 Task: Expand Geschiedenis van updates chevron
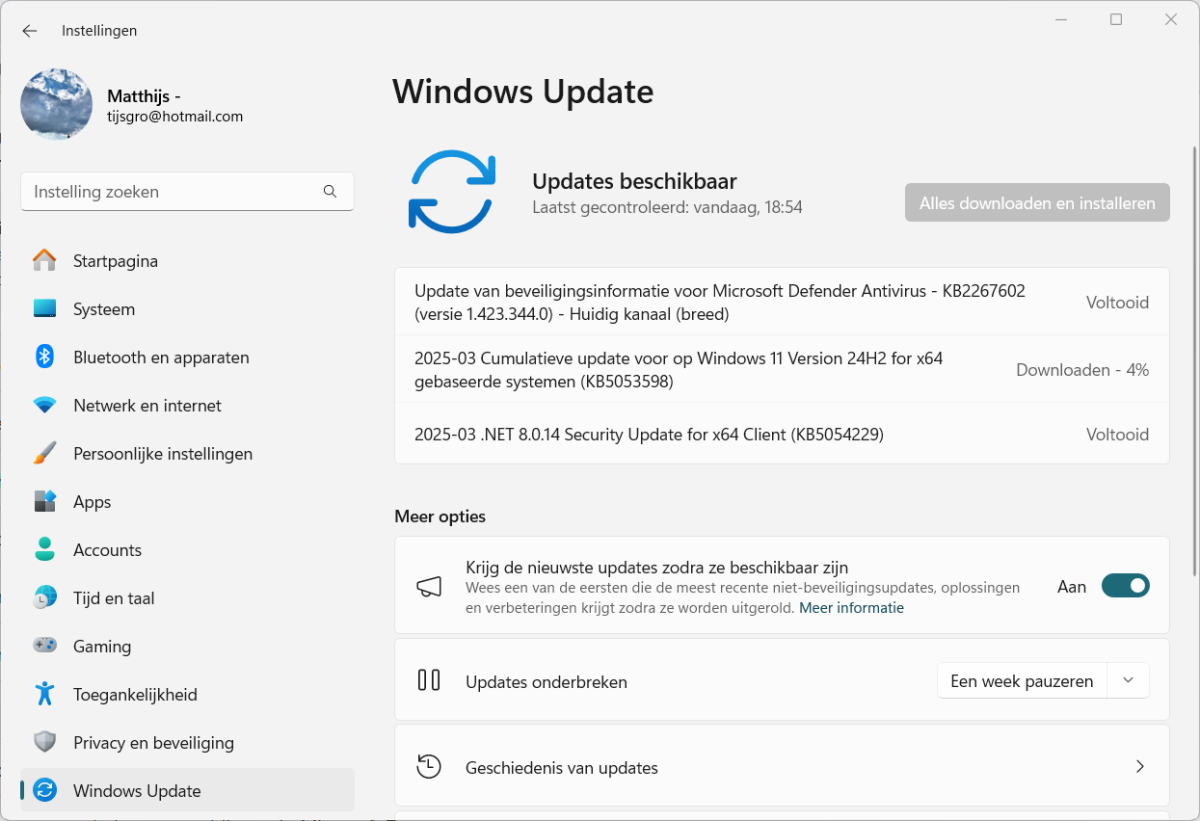[1140, 767]
